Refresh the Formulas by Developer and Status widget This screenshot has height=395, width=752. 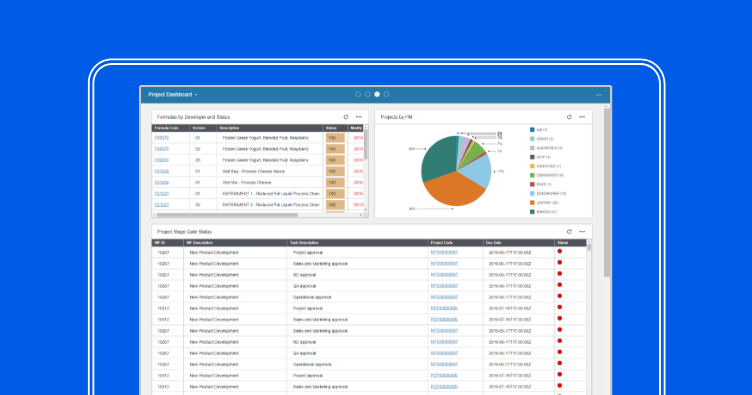coord(346,117)
